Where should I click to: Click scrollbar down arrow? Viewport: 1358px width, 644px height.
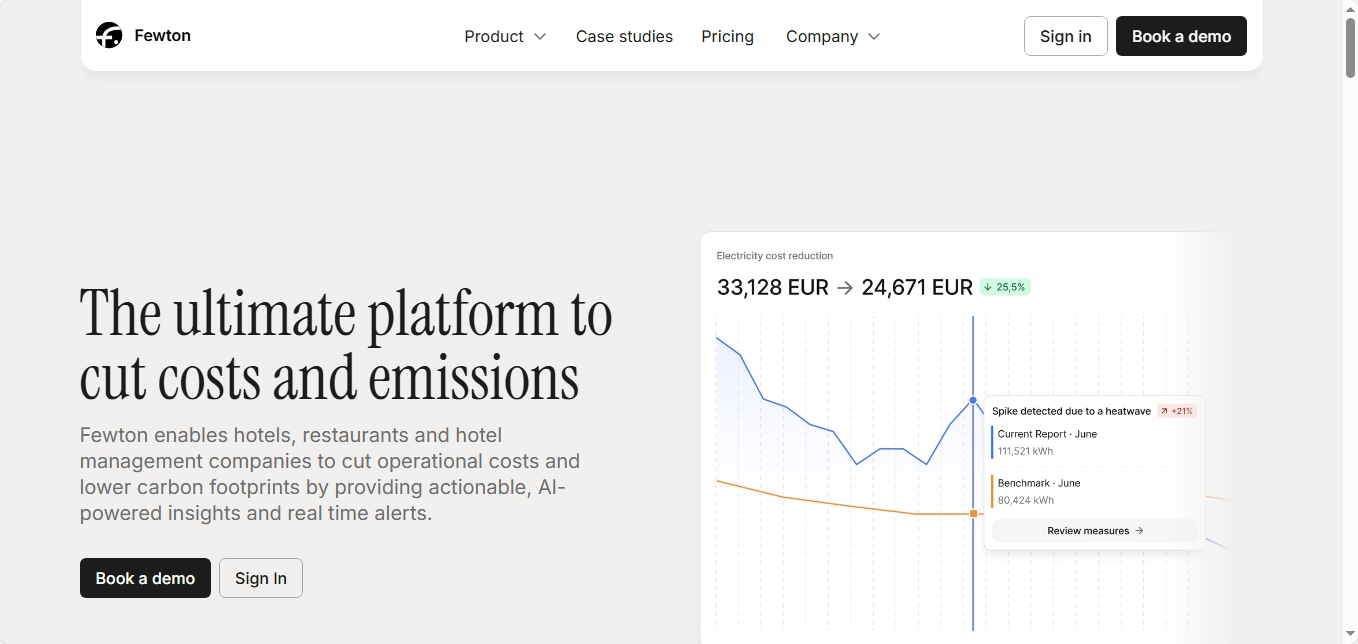tap(1350, 636)
